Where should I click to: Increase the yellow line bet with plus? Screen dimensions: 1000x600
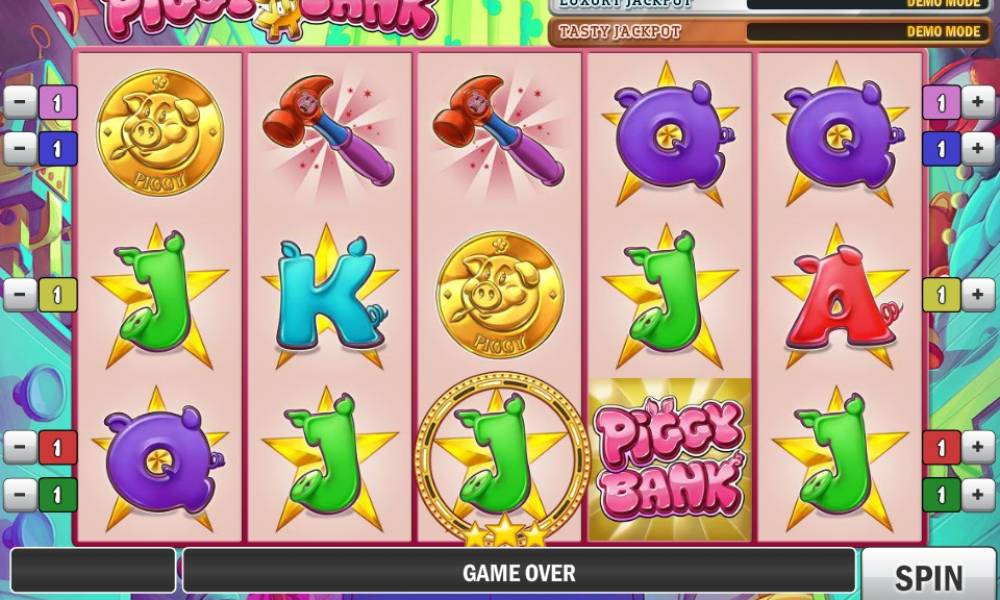click(x=978, y=295)
